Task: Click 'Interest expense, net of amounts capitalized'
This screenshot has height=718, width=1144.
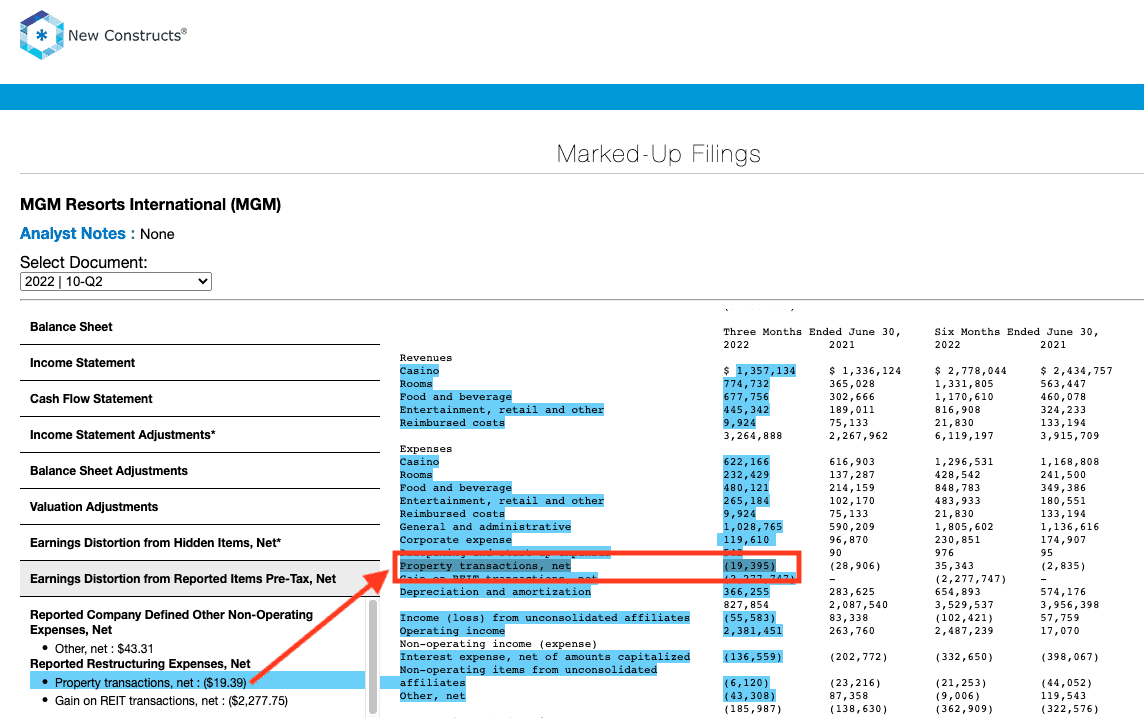Action: pyautogui.click(x=545, y=657)
